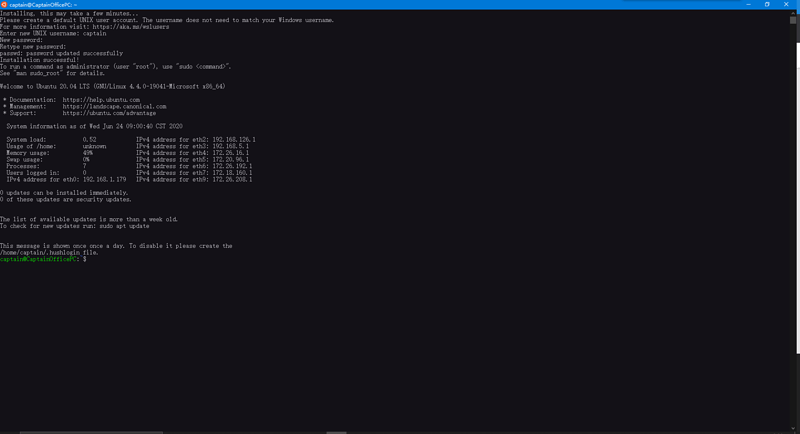Click the Swap usage value 0%
The width and height of the screenshot is (800, 434).
click(x=86, y=160)
